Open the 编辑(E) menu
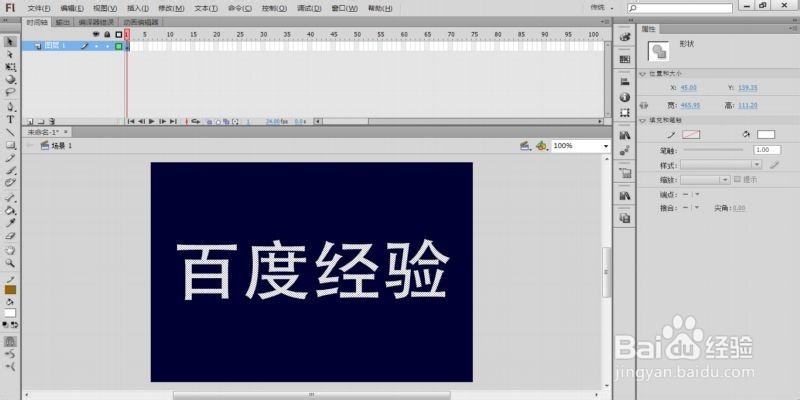The height and width of the screenshot is (400, 800). [72, 9]
